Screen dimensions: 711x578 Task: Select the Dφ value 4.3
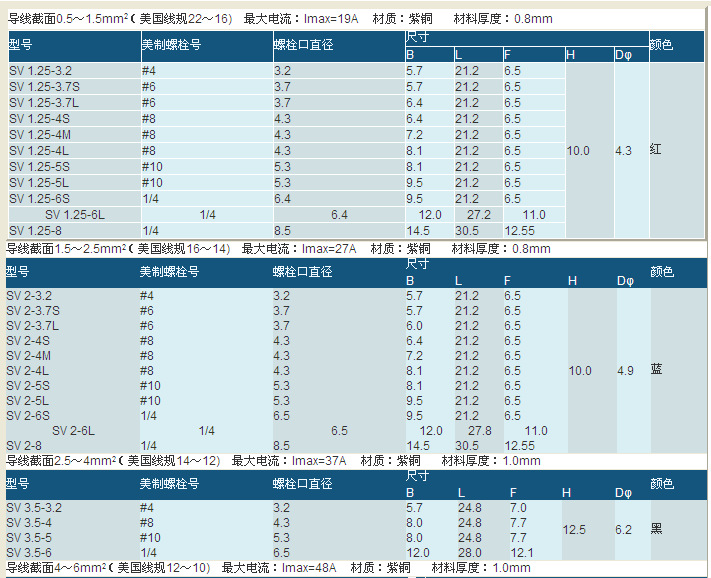624,151
